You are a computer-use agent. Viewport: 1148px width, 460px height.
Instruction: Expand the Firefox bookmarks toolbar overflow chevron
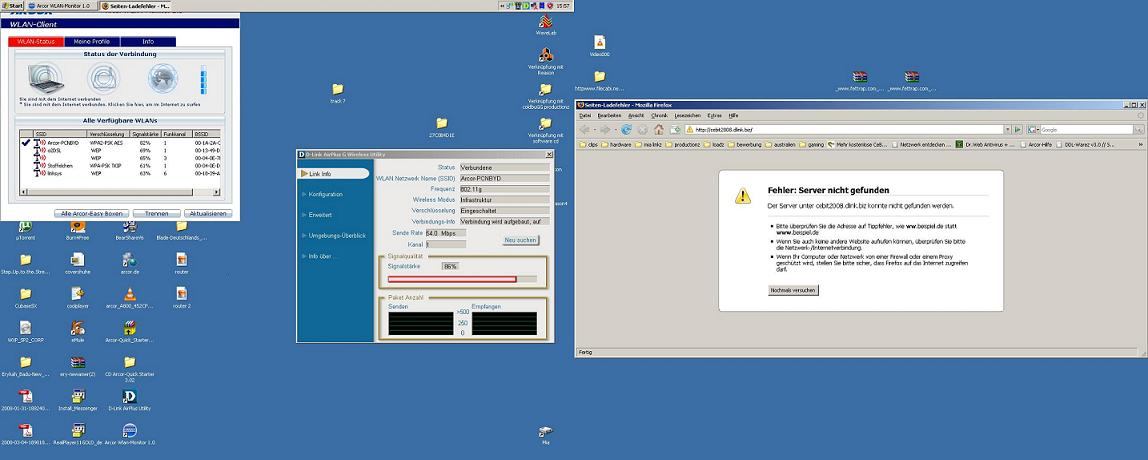point(1140,144)
